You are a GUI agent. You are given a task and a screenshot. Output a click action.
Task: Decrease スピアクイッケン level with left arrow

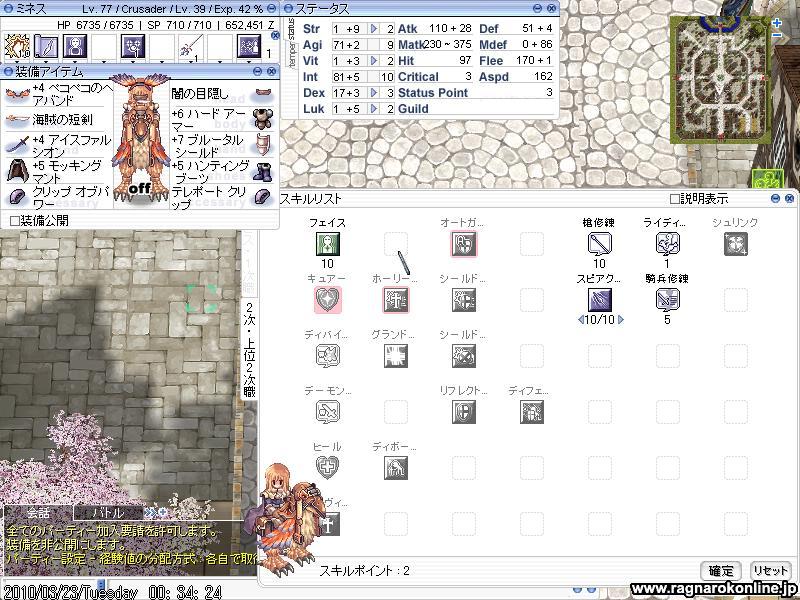coord(581,320)
